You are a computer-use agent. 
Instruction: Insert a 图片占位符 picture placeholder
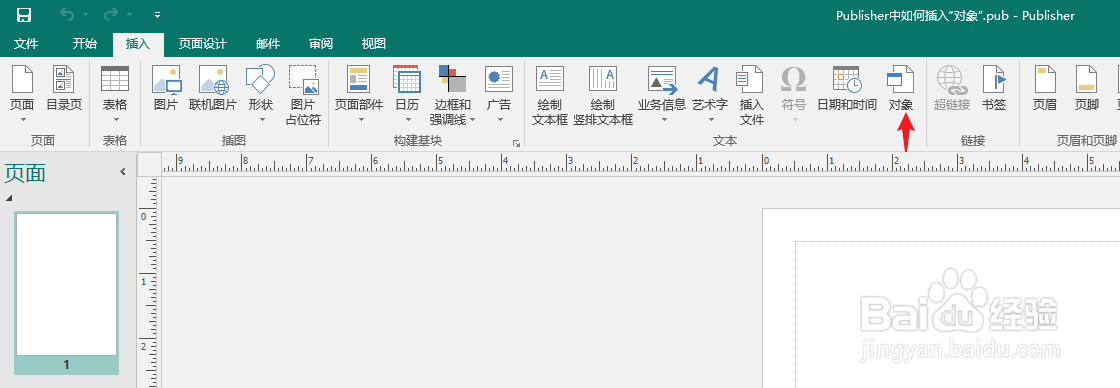pyautogui.click(x=303, y=95)
